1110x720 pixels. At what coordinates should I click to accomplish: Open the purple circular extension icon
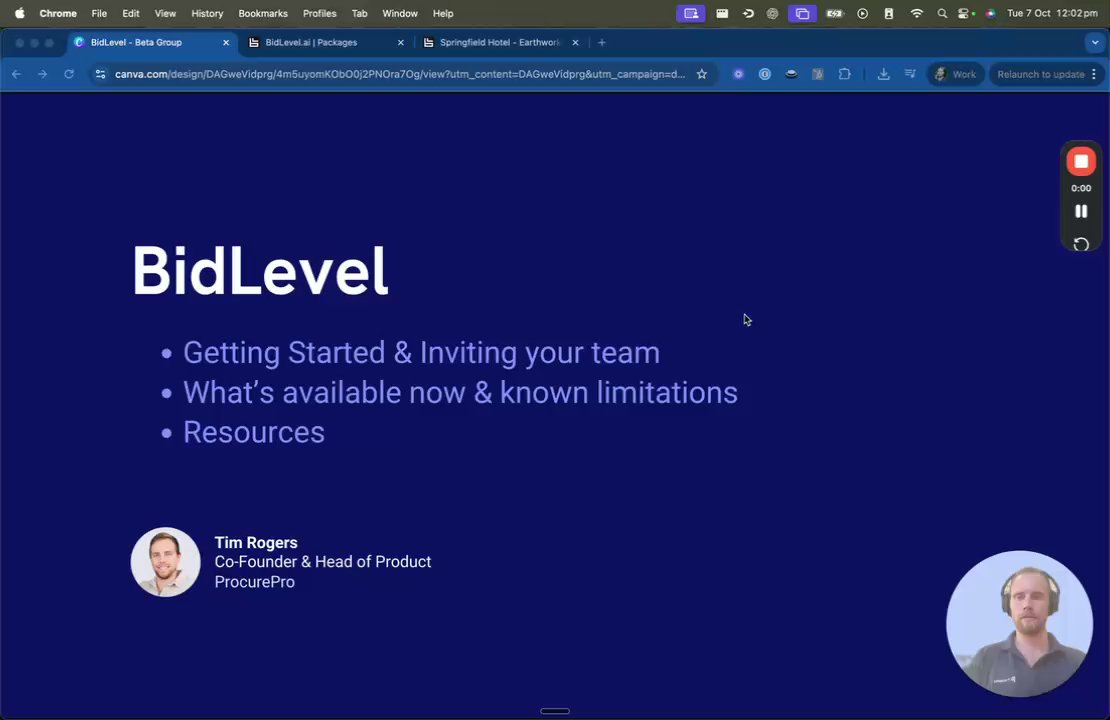click(x=738, y=74)
